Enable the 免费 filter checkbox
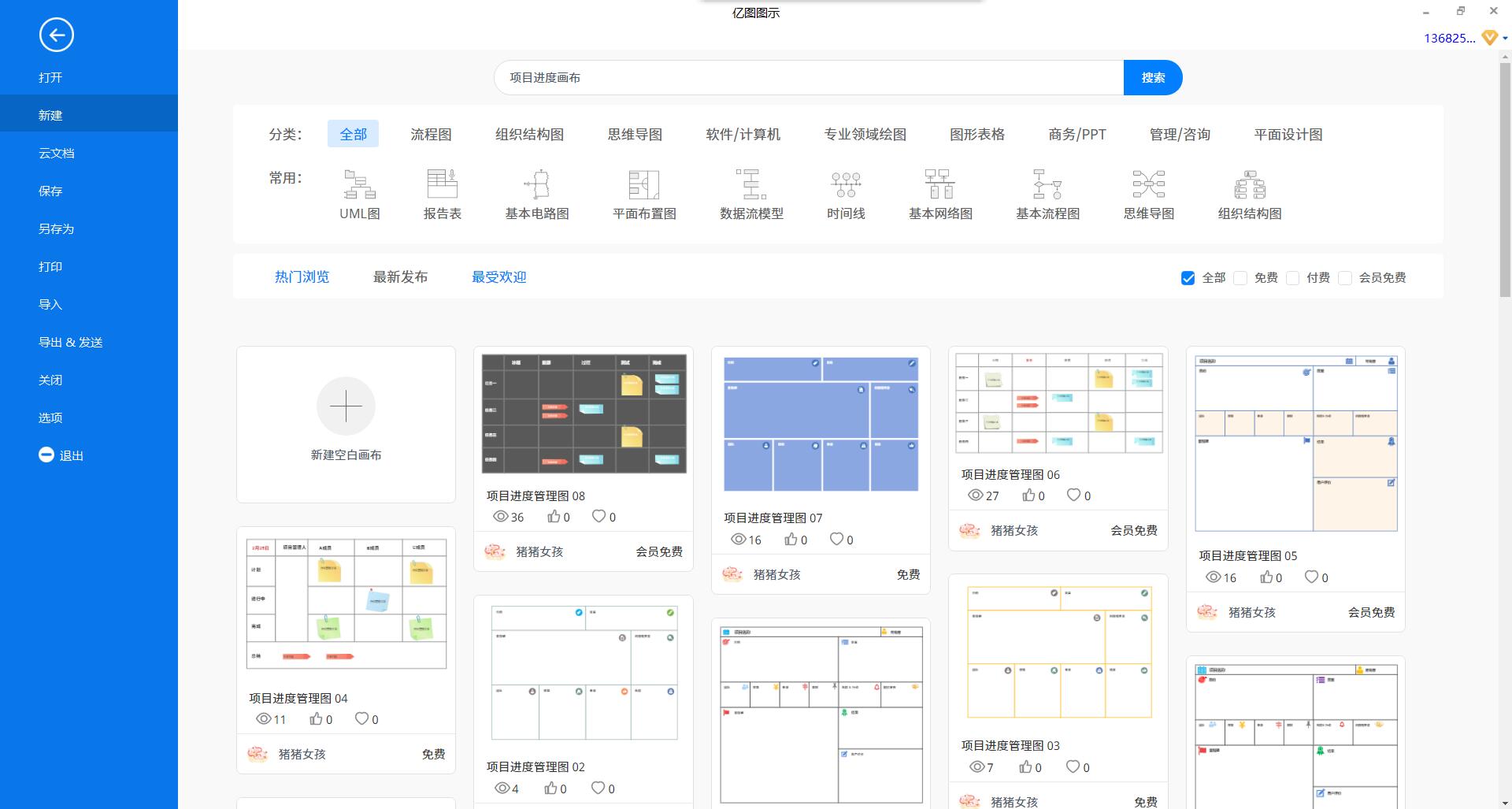 coord(1240,278)
